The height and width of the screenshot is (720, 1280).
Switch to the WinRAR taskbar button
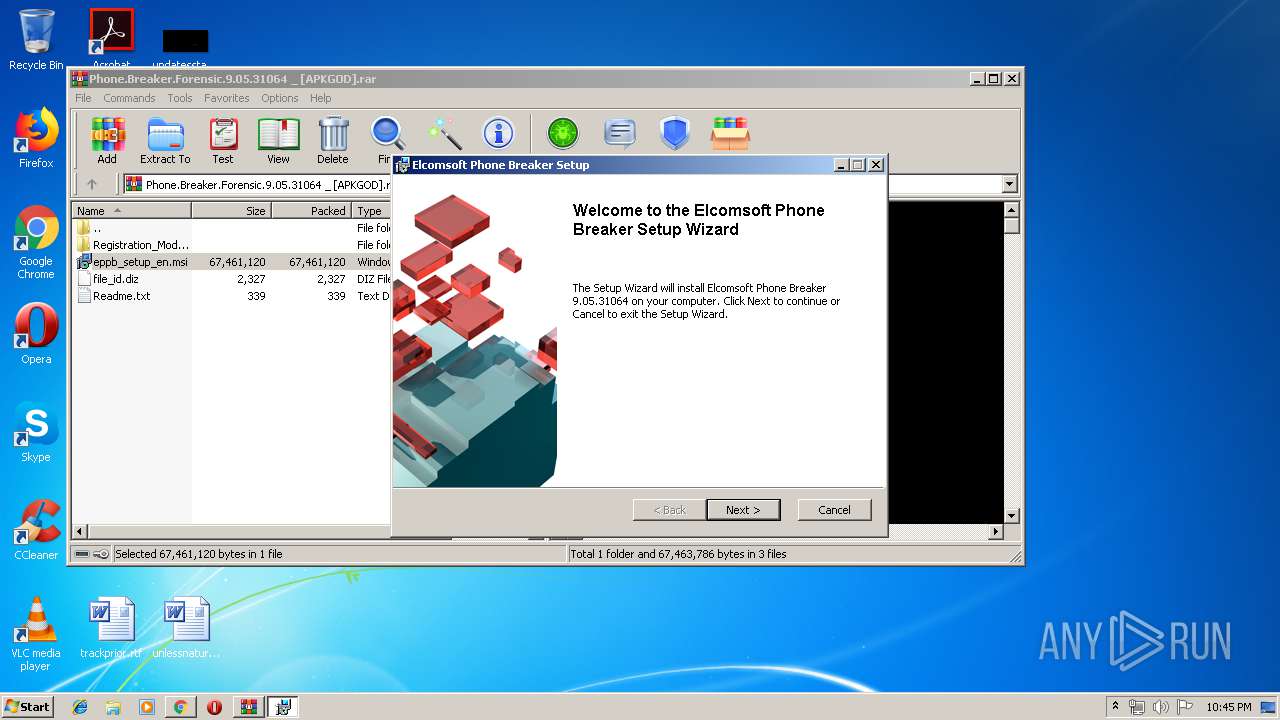pyautogui.click(x=249, y=707)
